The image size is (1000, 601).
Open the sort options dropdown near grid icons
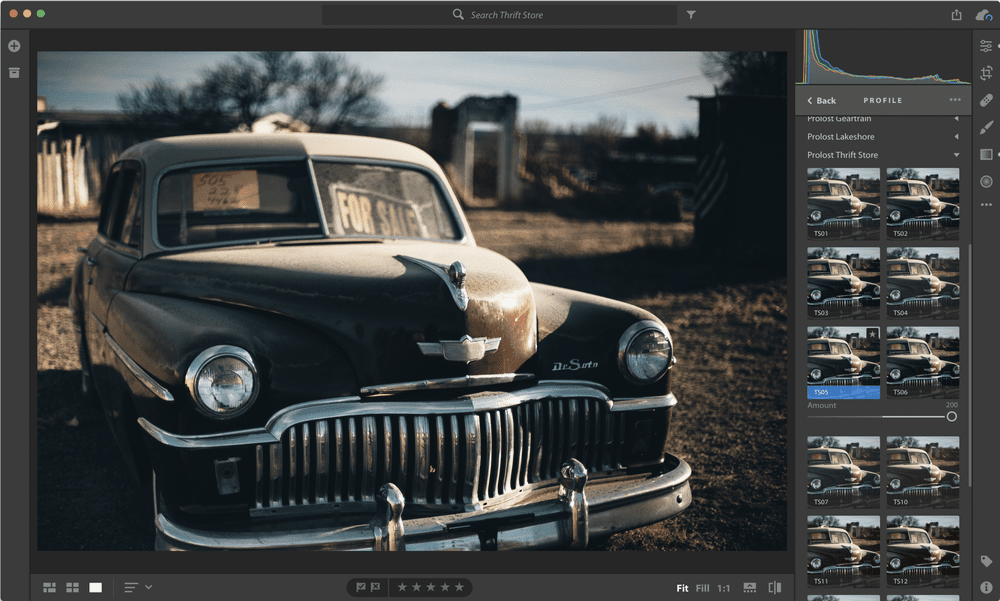[134, 587]
